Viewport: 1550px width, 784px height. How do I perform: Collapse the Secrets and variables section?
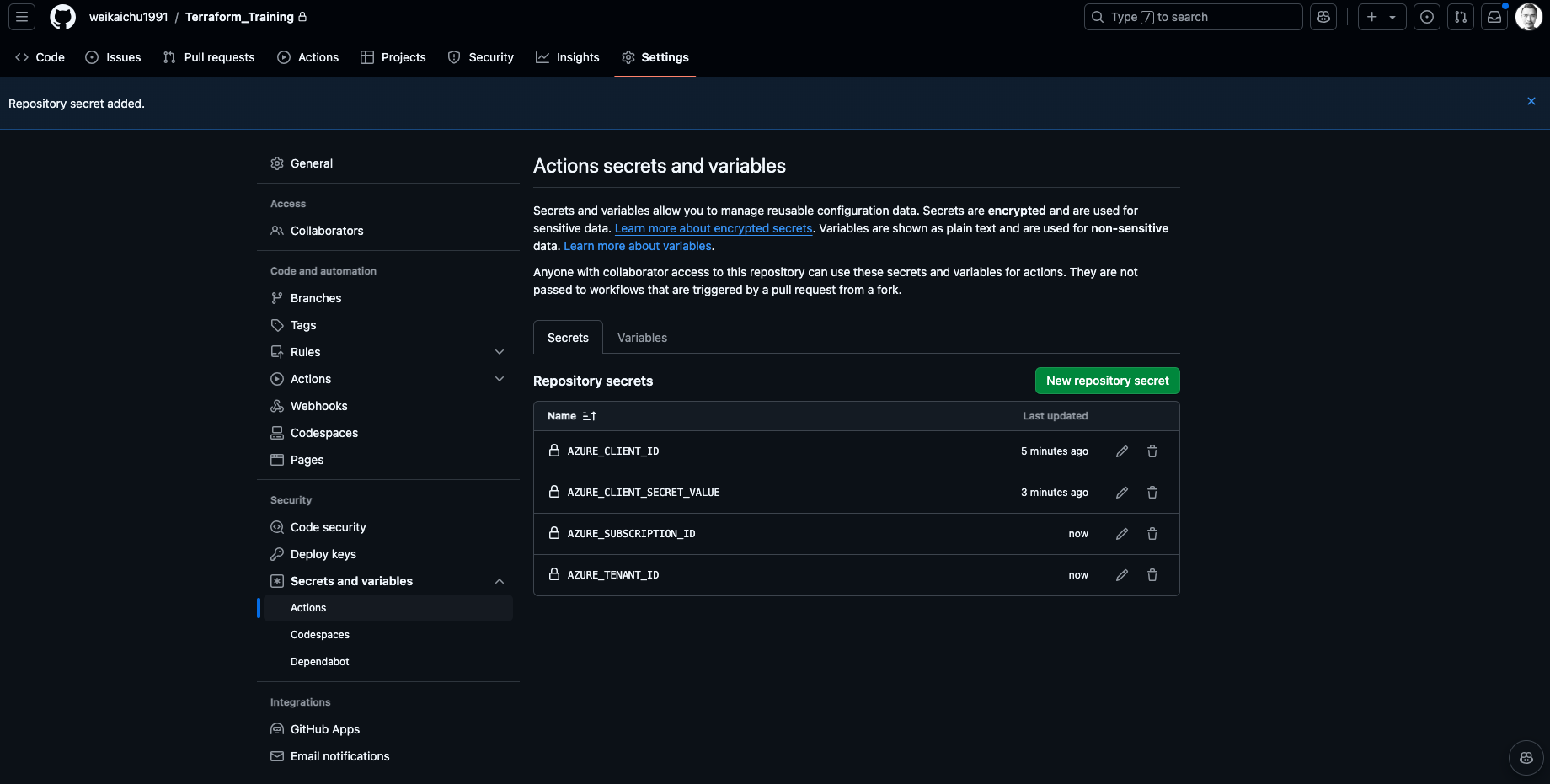388,581
